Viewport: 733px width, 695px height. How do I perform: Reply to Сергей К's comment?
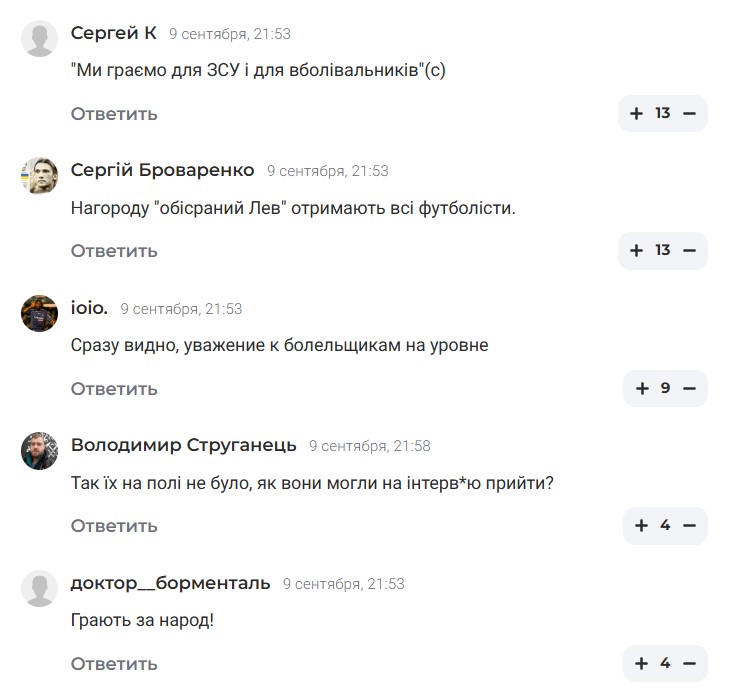click(114, 113)
